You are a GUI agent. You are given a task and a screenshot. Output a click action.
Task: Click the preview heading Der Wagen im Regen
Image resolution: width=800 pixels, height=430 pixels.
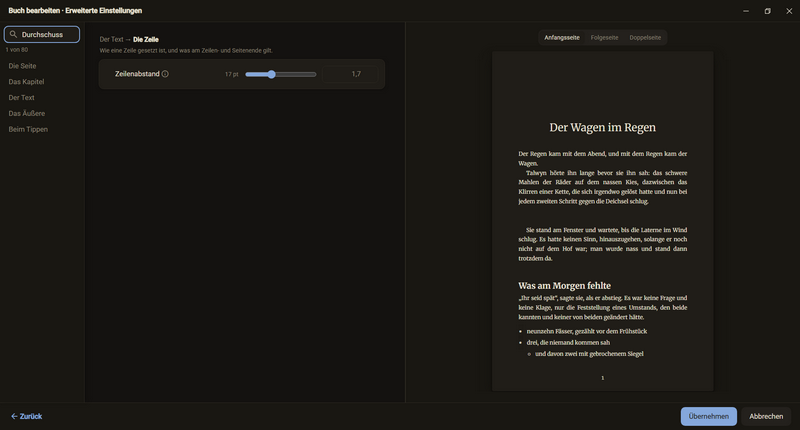pyautogui.click(x=603, y=128)
